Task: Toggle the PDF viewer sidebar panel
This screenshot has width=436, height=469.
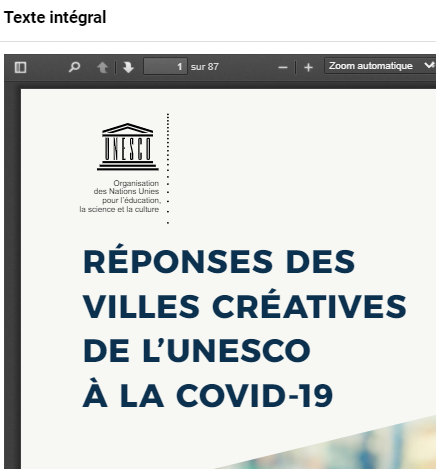Action: [x=20, y=67]
